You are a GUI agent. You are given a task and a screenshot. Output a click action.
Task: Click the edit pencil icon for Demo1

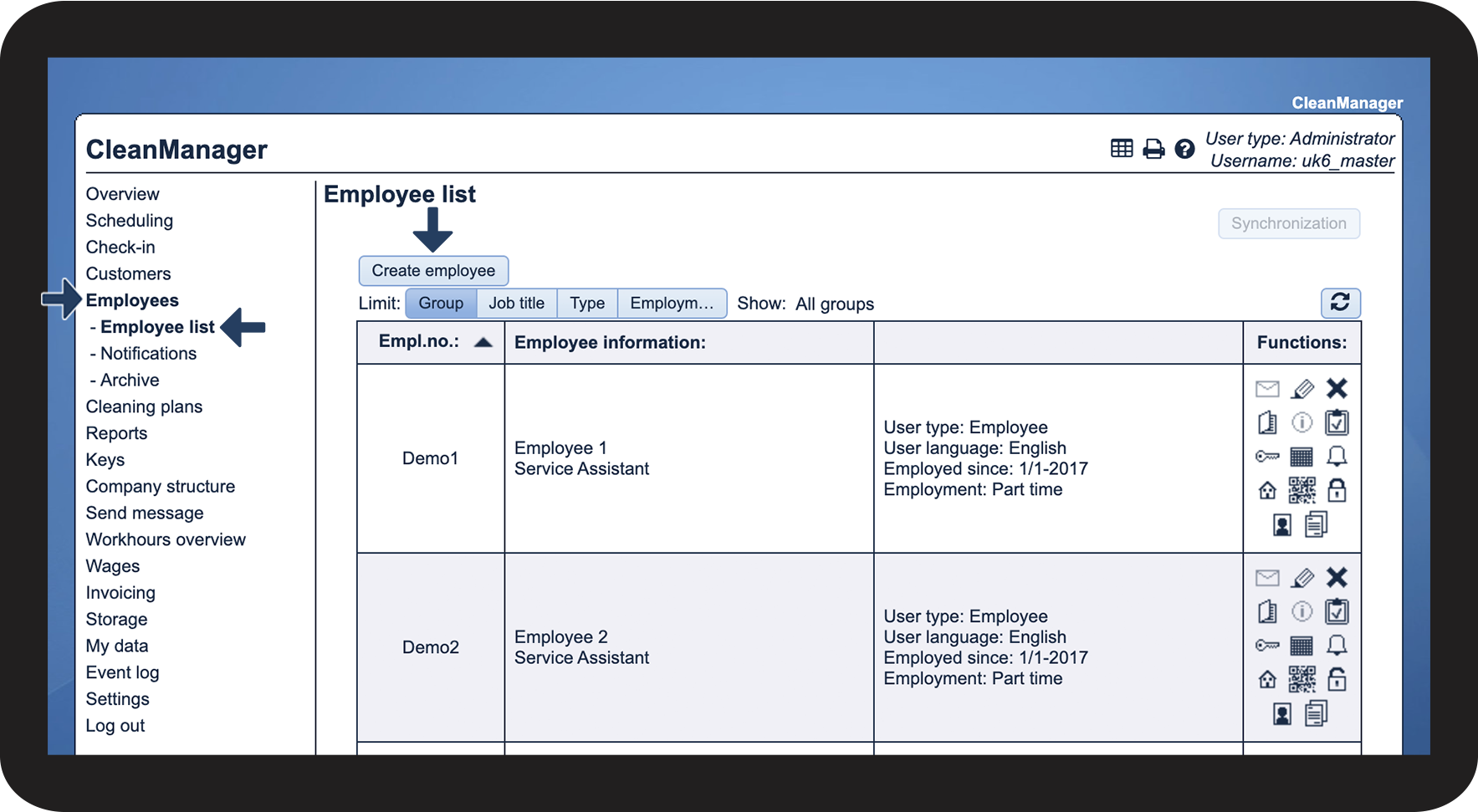[1302, 389]
